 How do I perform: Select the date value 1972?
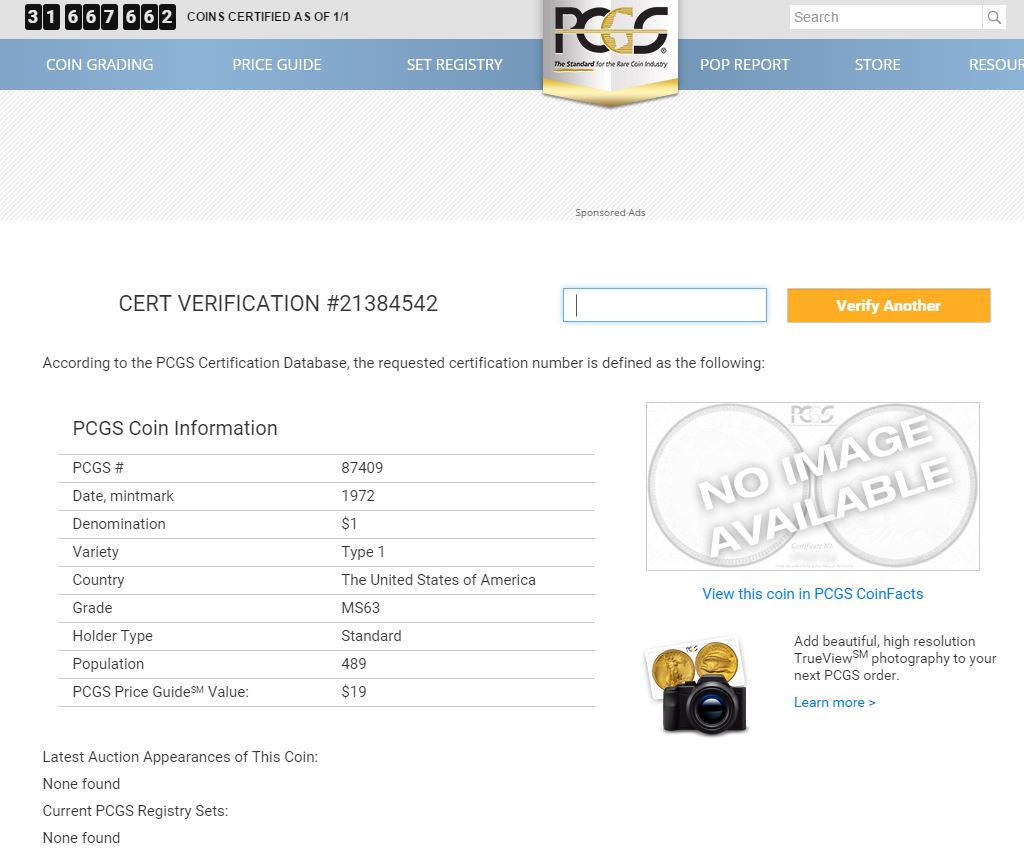[x=358, y=496]
